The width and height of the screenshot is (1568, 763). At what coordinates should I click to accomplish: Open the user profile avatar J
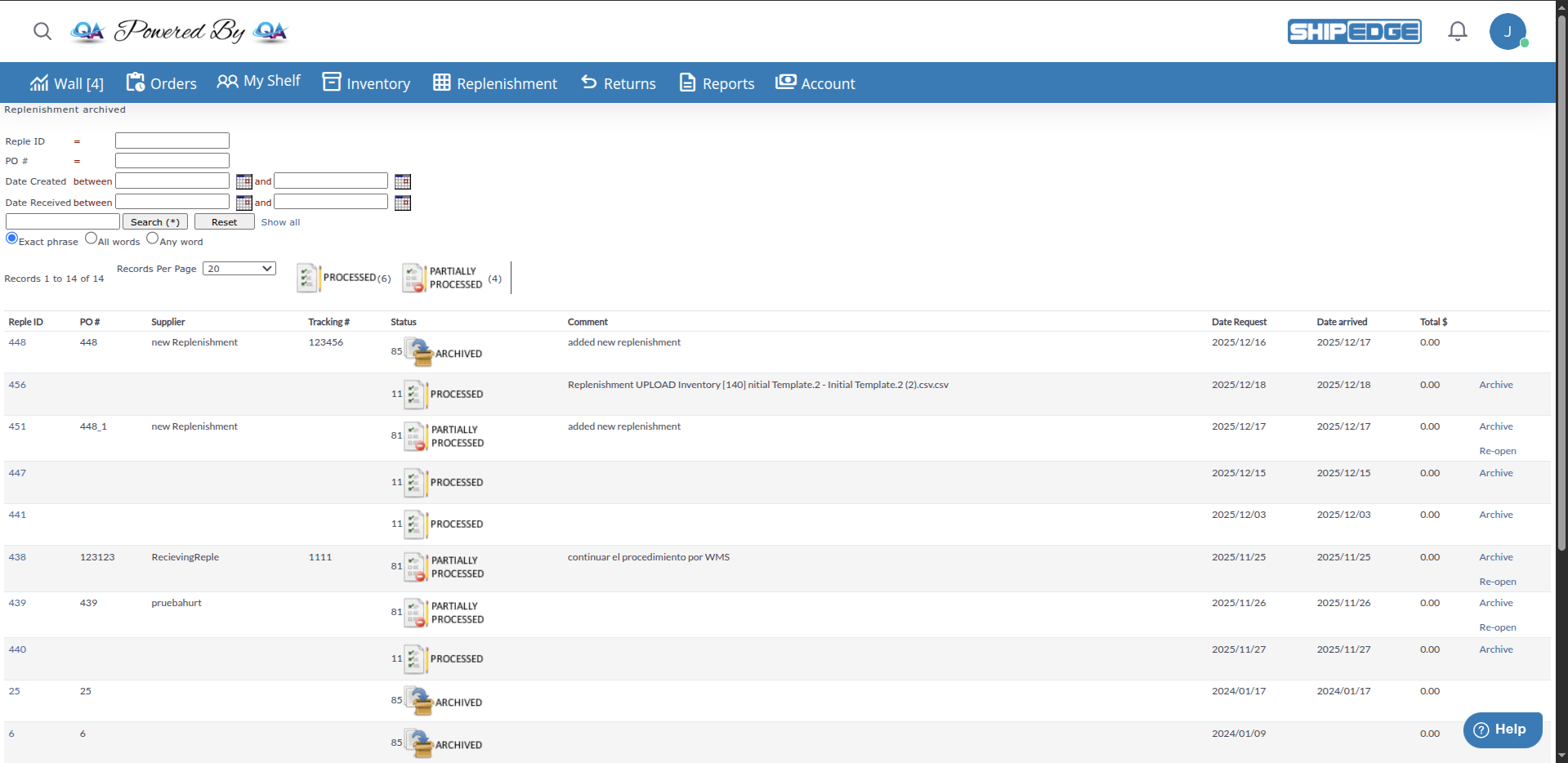(x=1508, y=32)
